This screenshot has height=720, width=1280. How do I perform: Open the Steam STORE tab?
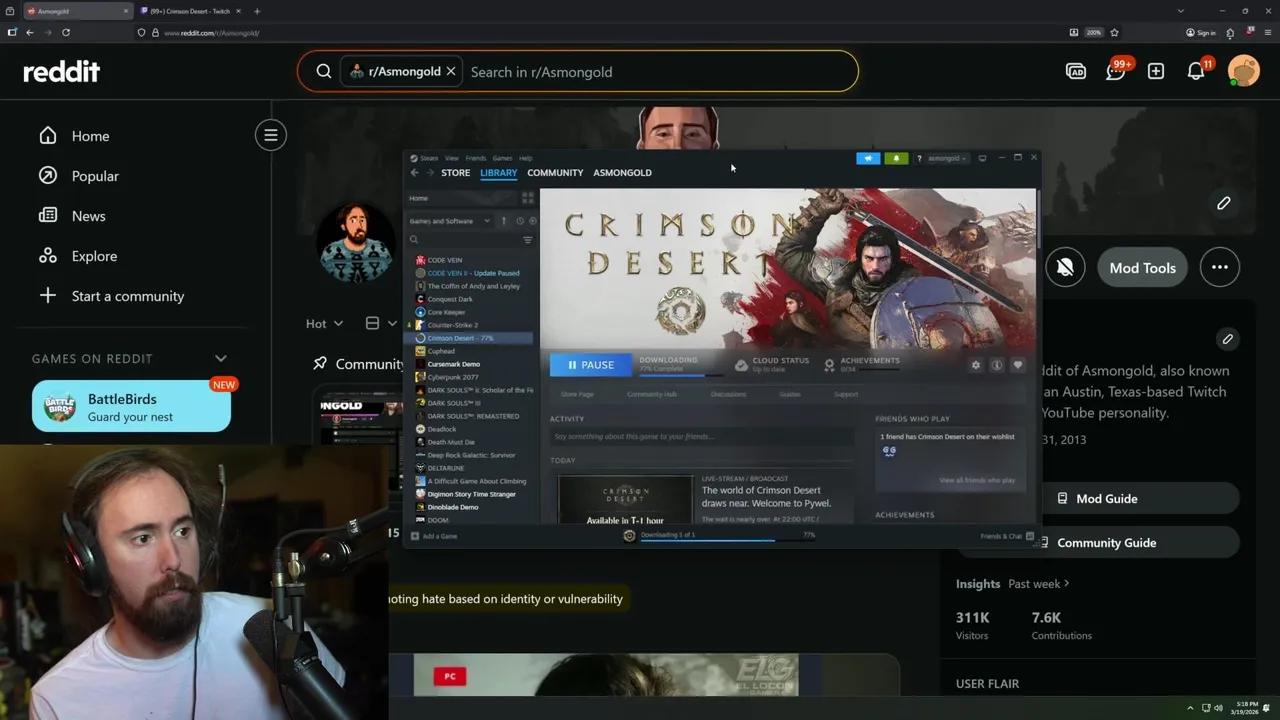455,172
